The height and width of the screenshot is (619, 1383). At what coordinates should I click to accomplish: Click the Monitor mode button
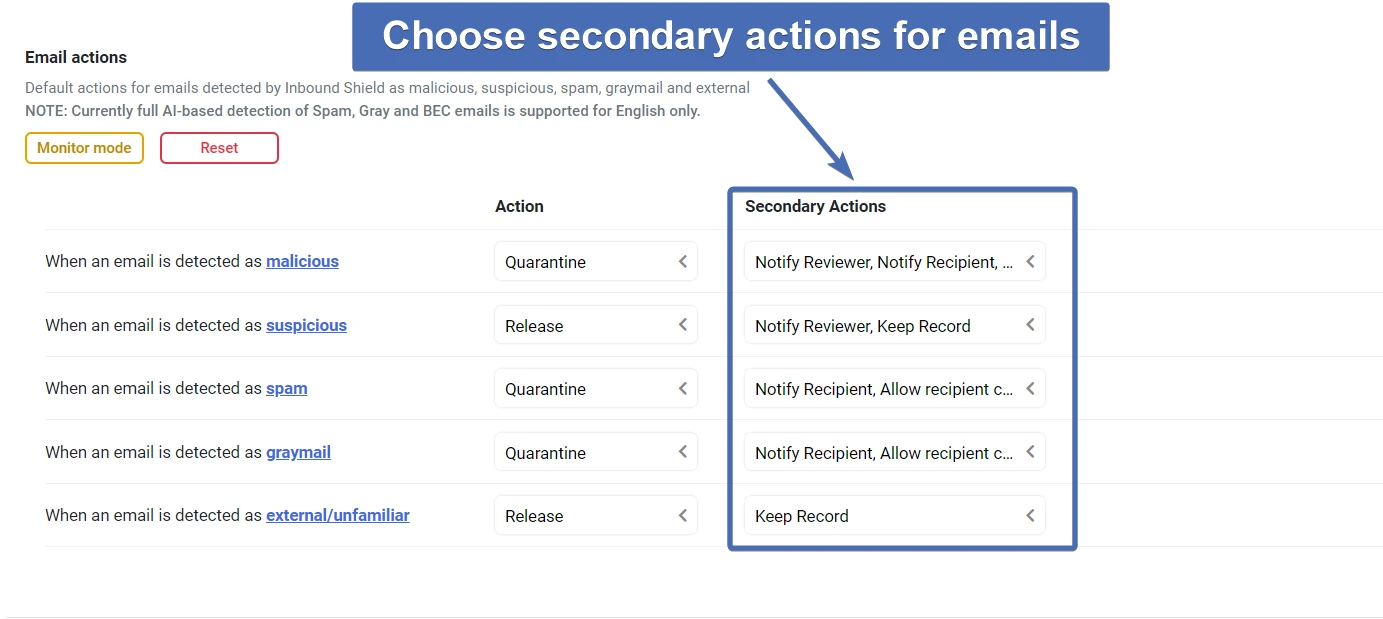[x=84, y=148]
